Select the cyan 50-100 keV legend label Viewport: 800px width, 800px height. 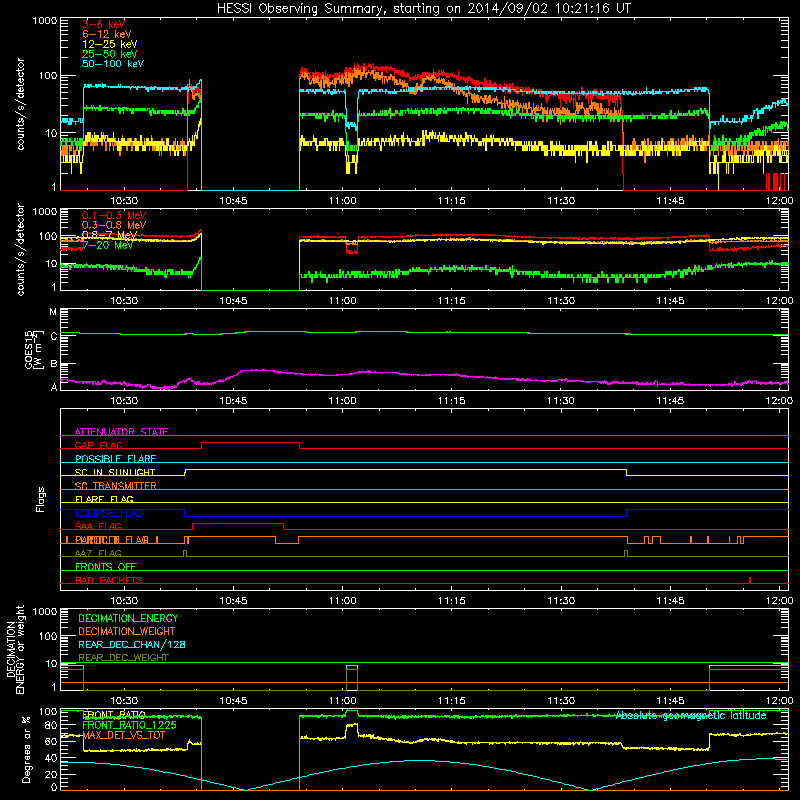point(113,64)
